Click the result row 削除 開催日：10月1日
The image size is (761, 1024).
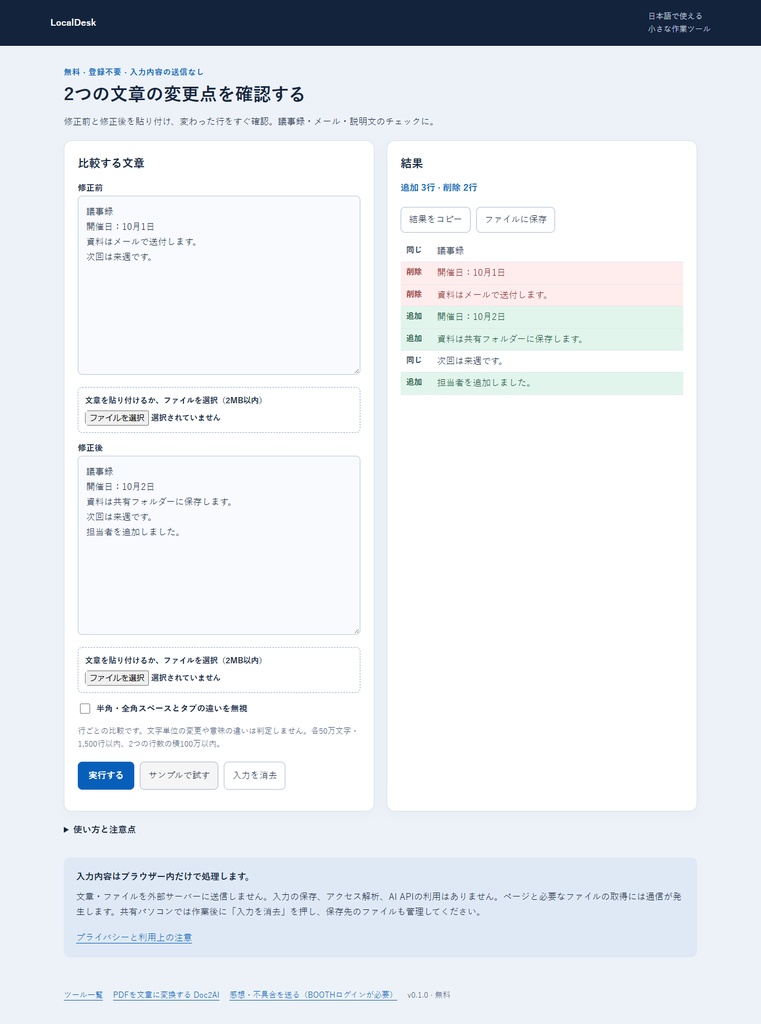542,272
